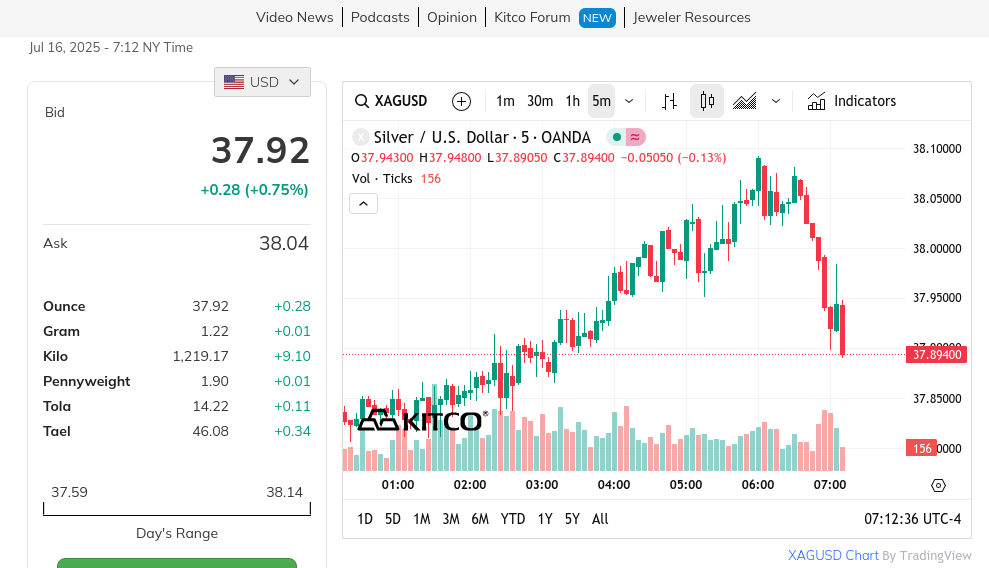This screenshot has width=989, height=568.
Task: Click the Day's Range bar
Action: click(x=177, y=509)
